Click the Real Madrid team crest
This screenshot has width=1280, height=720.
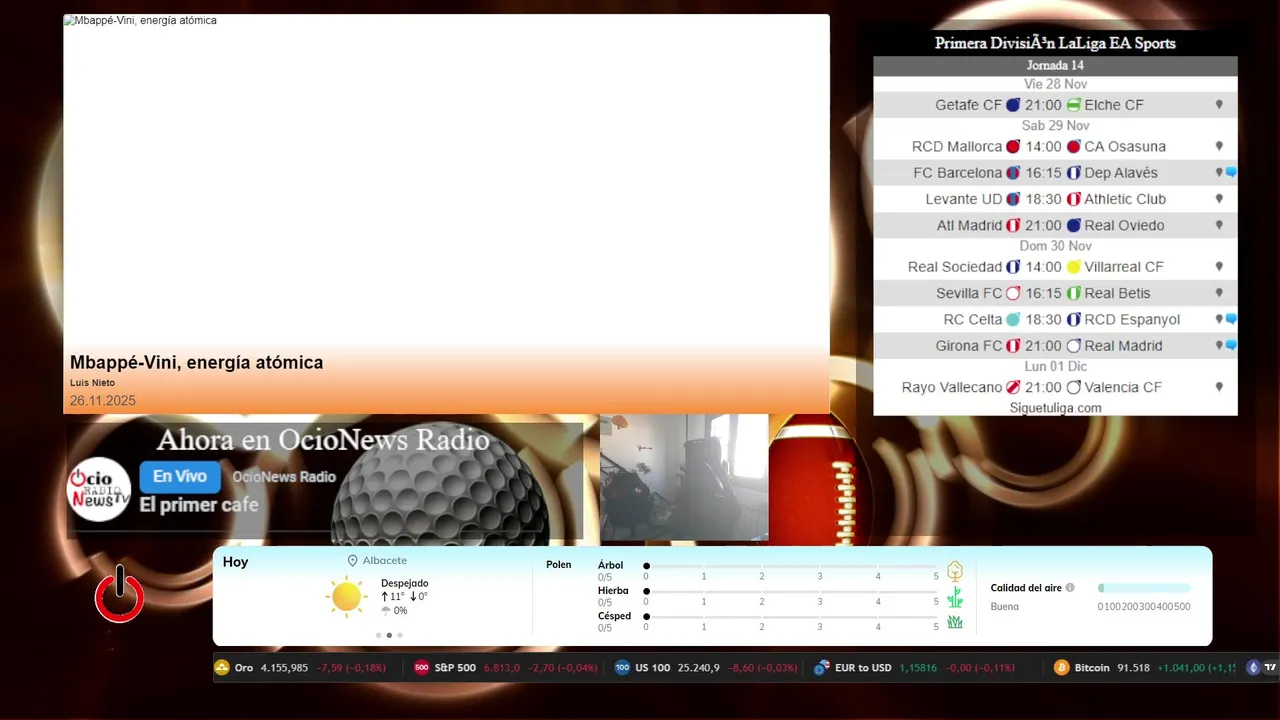pyautogui.click(x=1074, y=346)
